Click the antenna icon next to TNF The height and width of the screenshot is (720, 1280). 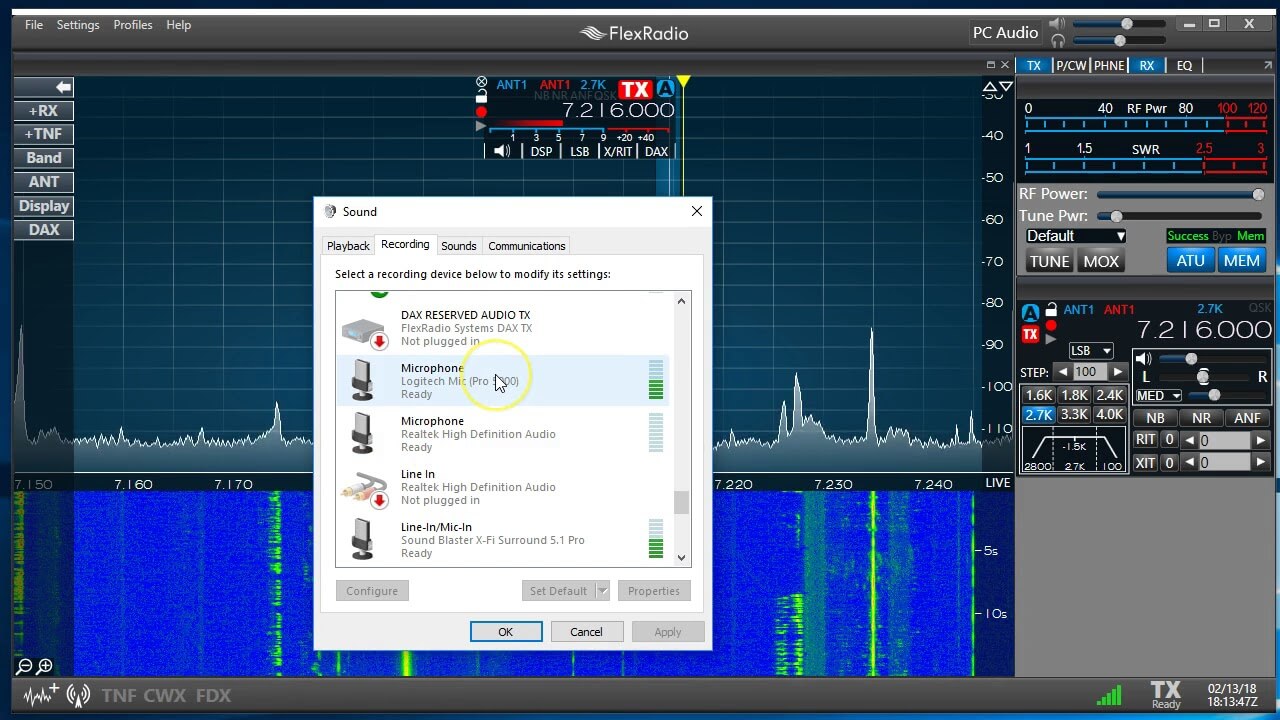(78, 694)
